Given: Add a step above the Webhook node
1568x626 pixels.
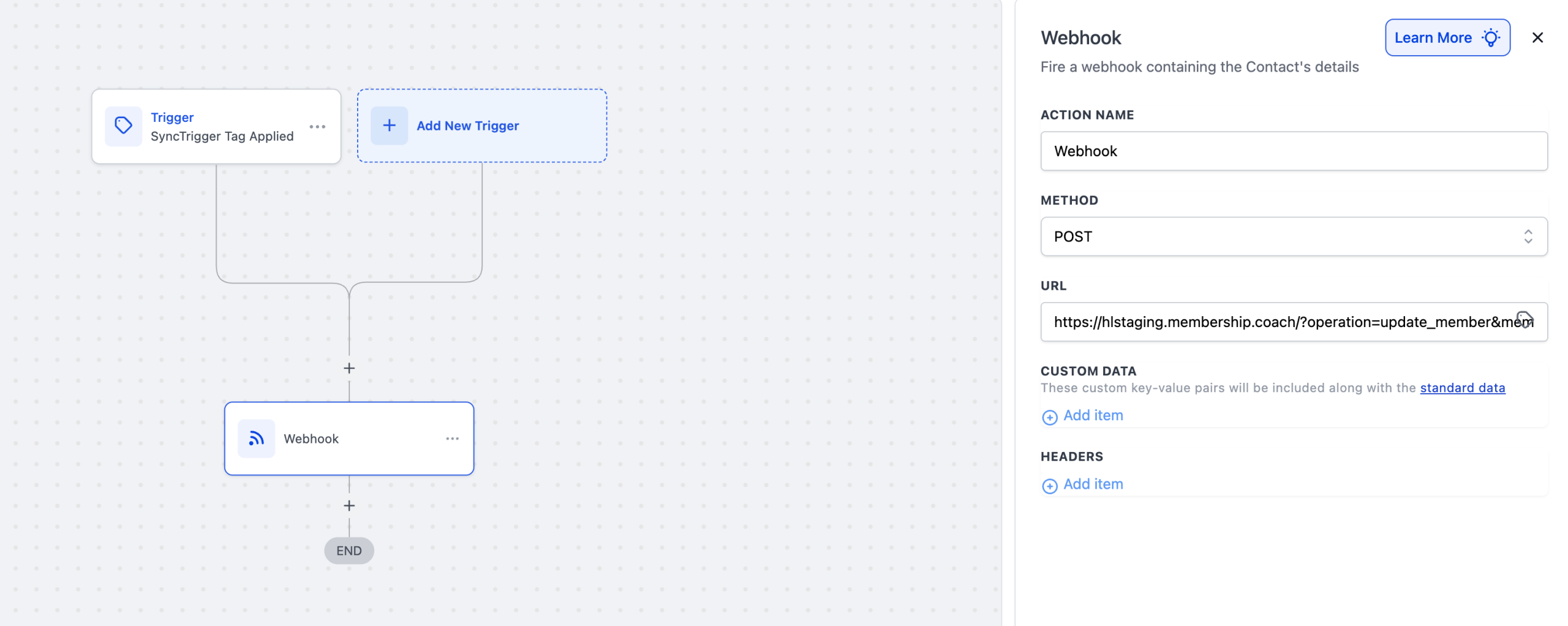Looking at the screenshot, I should pyautogui.click(x=349, y=368).
